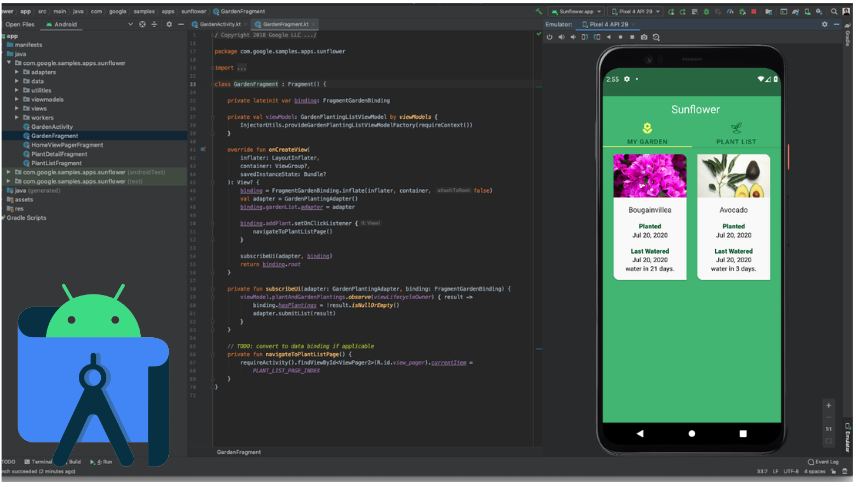Open the Avocado plant card
The image size is (858, 487).
pos(733,217)
